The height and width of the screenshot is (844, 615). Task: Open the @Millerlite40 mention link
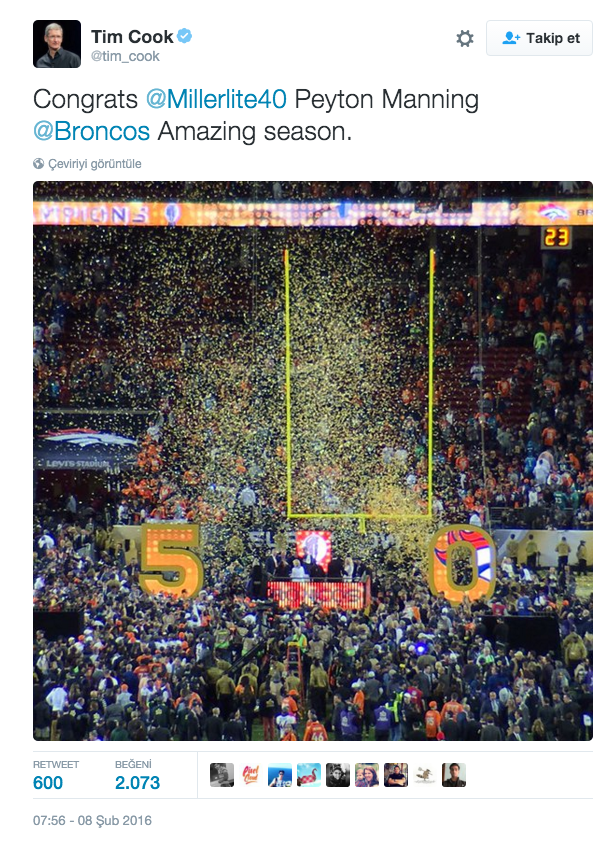click(216, 99)
